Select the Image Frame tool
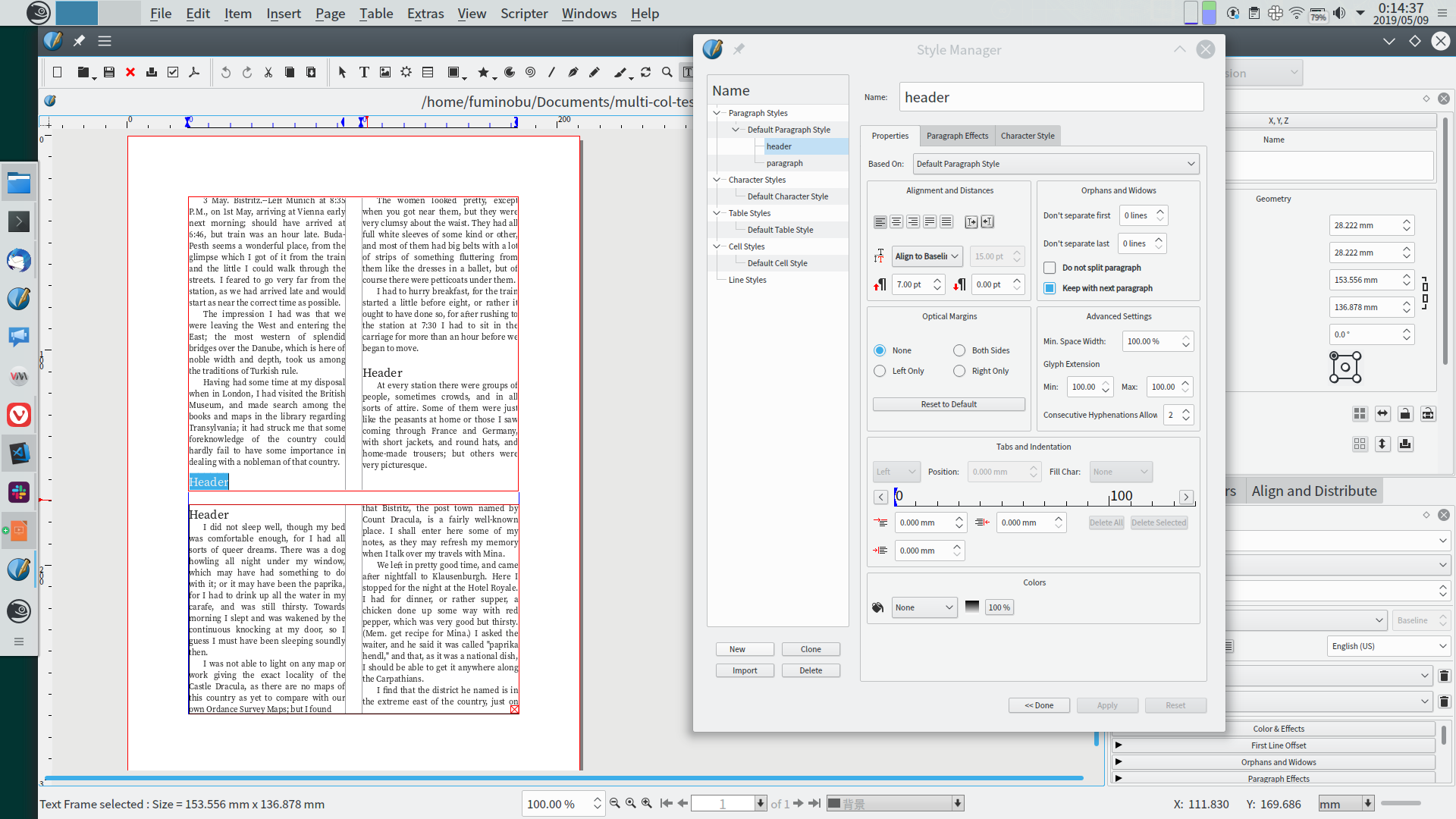This screenshot has width=1456, height=819. pos(385,72)
